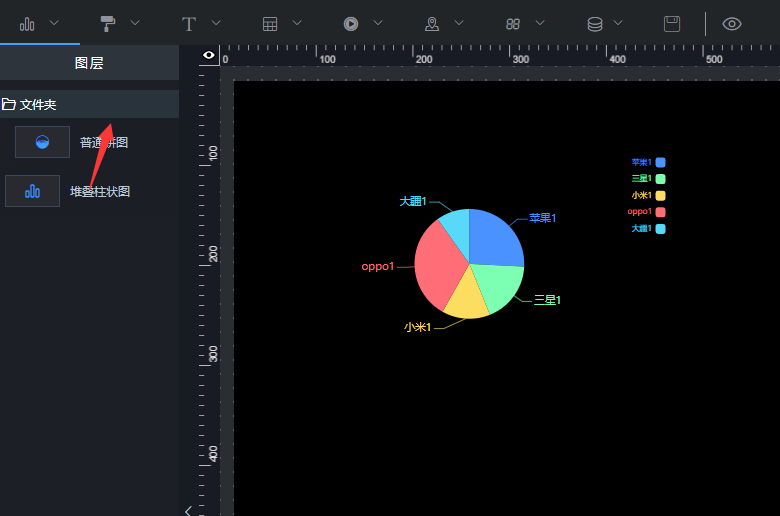
Task: Toggle the oppo1 legend red swatch
Action: (661, 212)
